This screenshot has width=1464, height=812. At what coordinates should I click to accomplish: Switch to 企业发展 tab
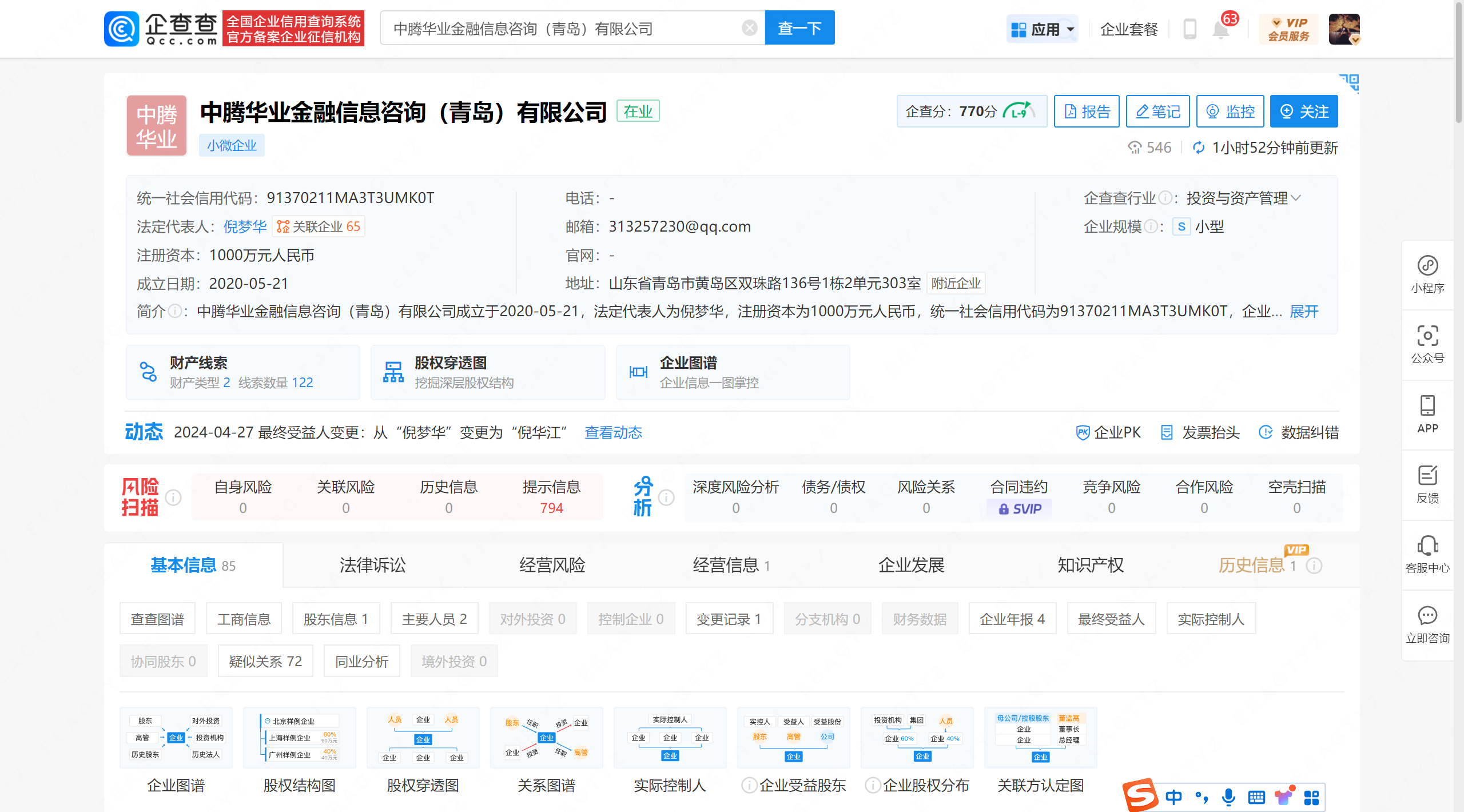click(x=912, y=565)
